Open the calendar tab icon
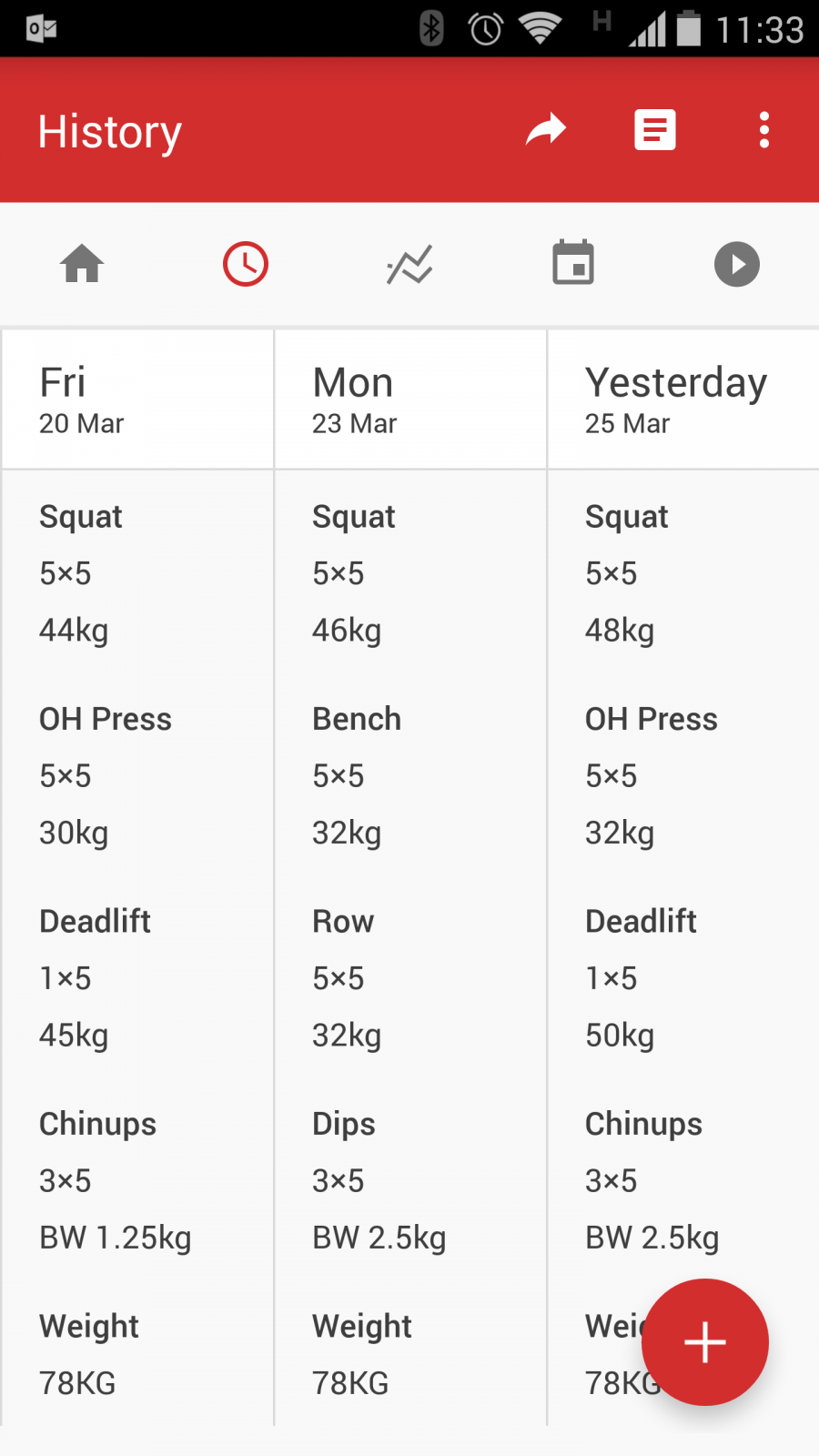This screenshot has height=1456, width=819. (573, 265)
